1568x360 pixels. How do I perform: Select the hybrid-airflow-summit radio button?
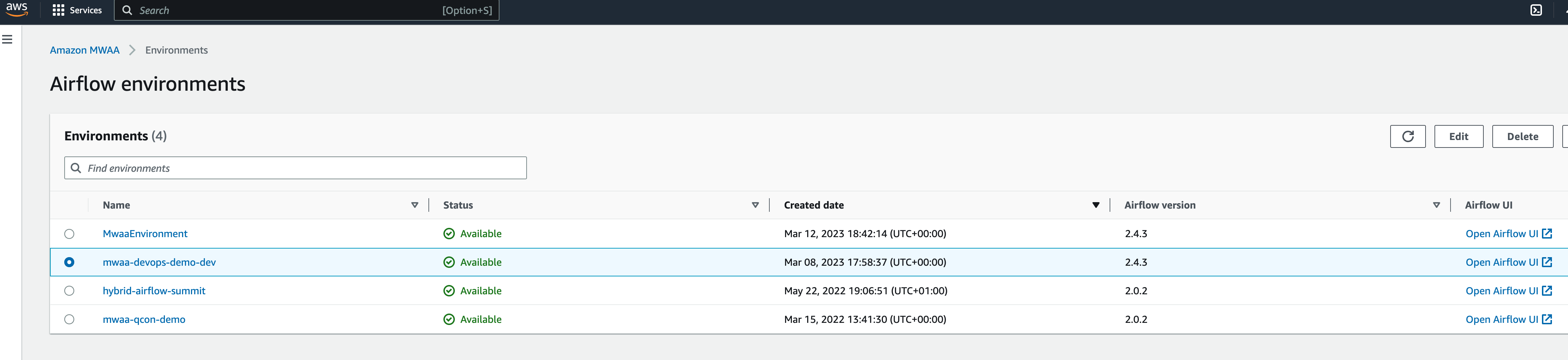tap(69, 291)
